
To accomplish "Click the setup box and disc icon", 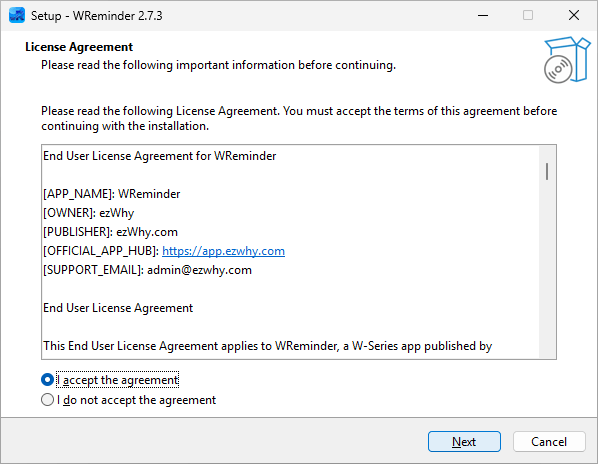I will tap(567, 60).
